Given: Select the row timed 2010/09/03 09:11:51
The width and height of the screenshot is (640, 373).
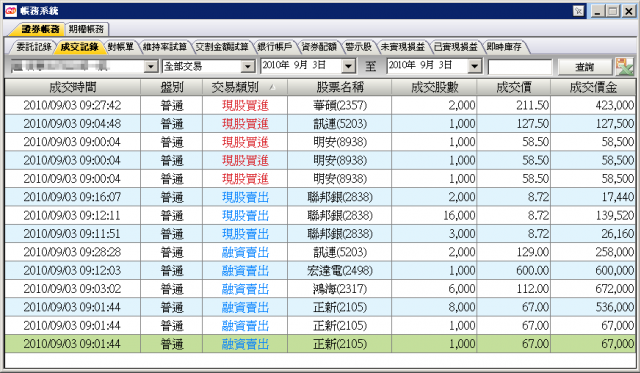Looking at the screenshot, I should click(320, 234).
